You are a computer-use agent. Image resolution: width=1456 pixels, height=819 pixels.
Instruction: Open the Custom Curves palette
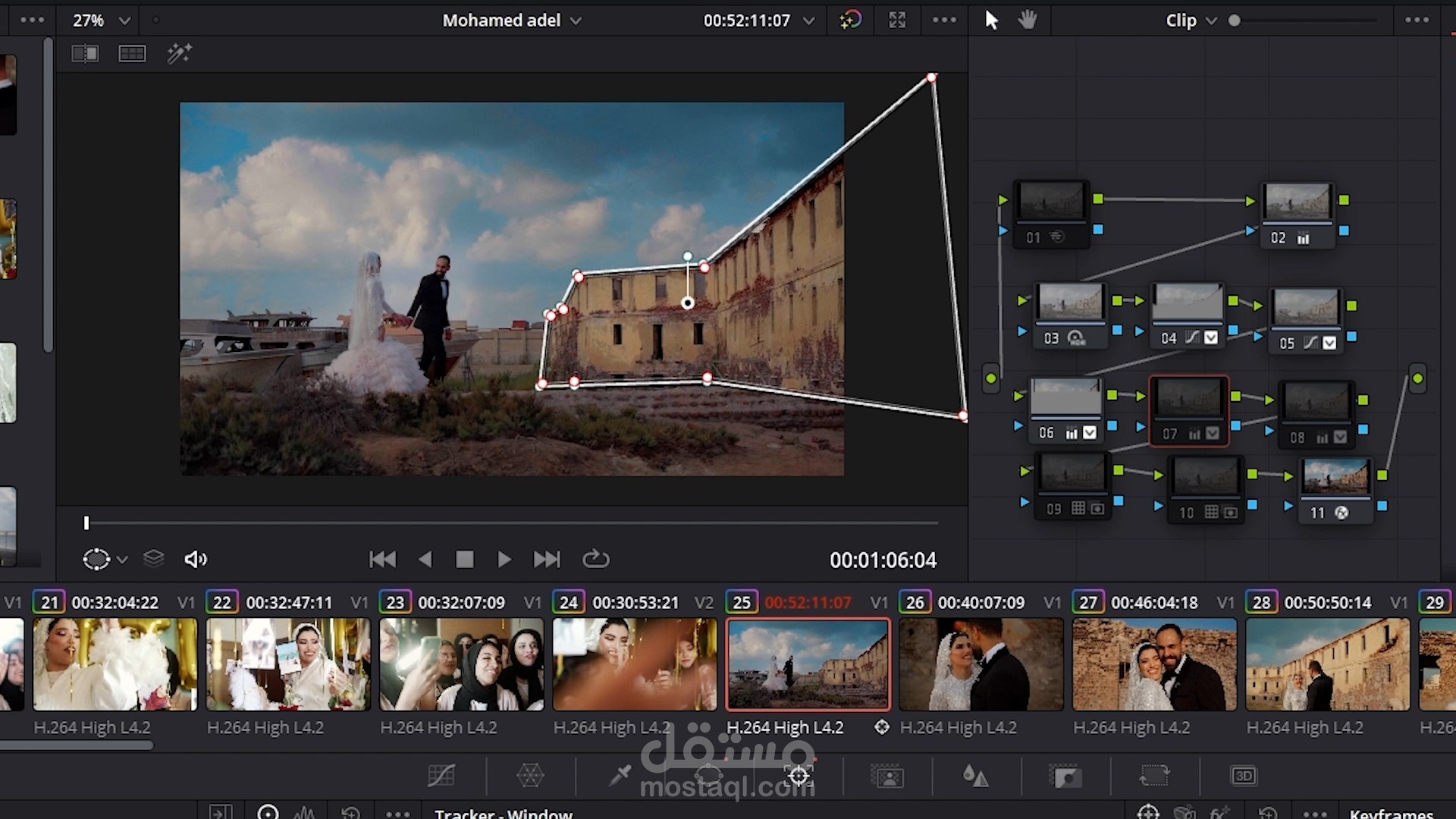(x=442, y=775)
